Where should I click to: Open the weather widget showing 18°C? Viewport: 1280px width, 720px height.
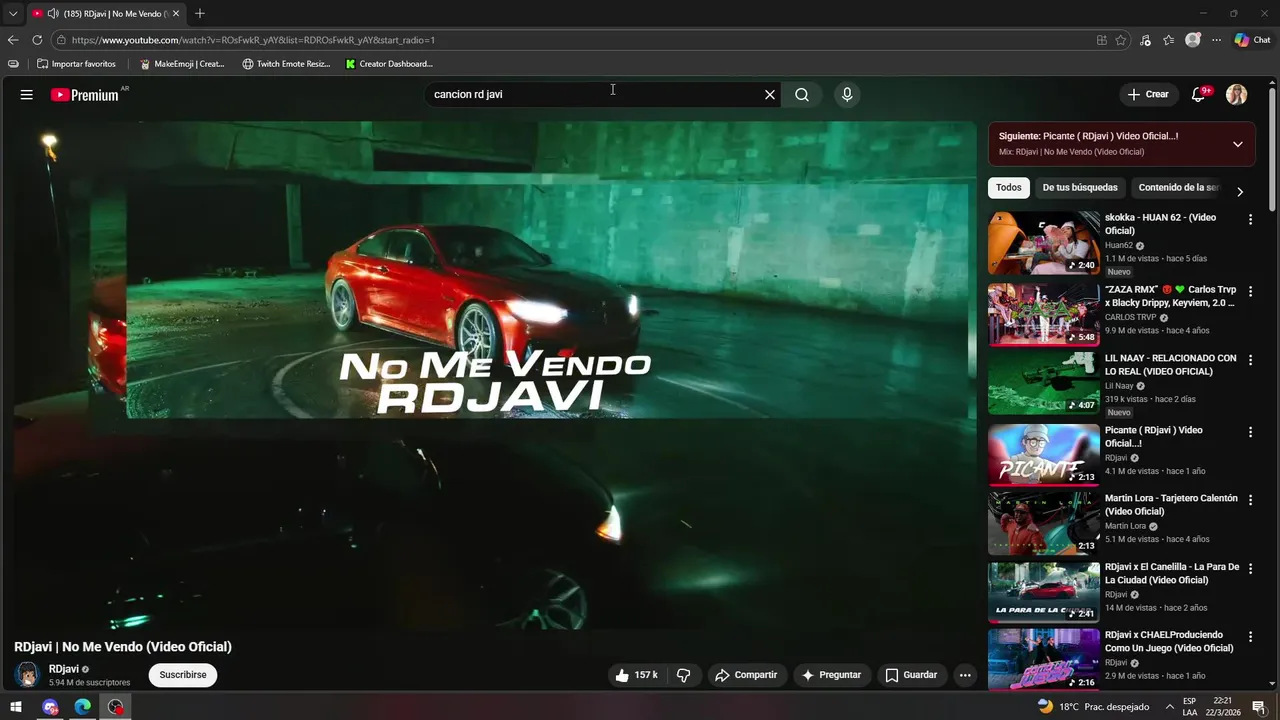coord(1093,707)
